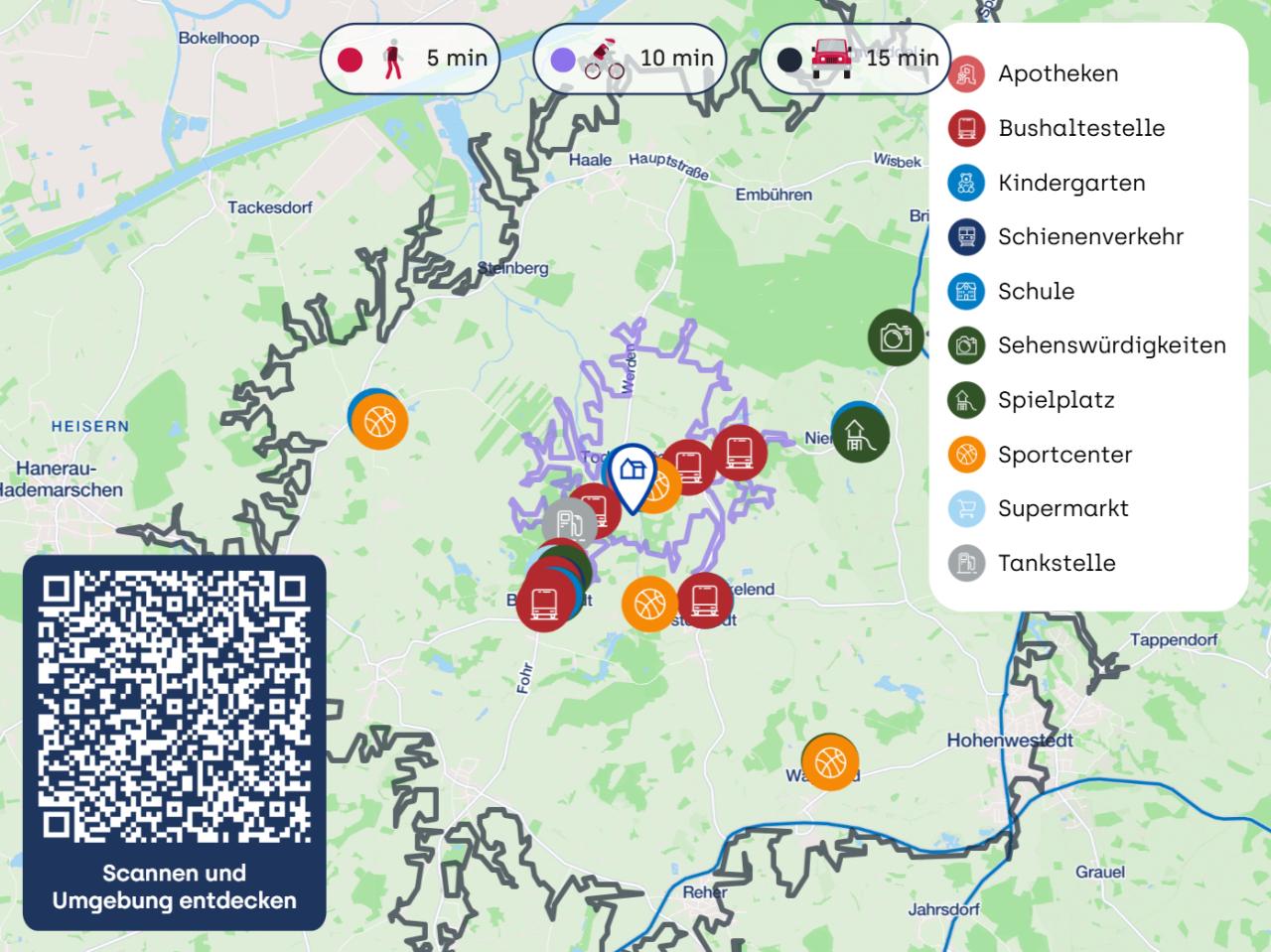Screen dimensions: 1271x952
Task: Click the Bushaltestelle legend icon
Action: click(x=964, y=128)
